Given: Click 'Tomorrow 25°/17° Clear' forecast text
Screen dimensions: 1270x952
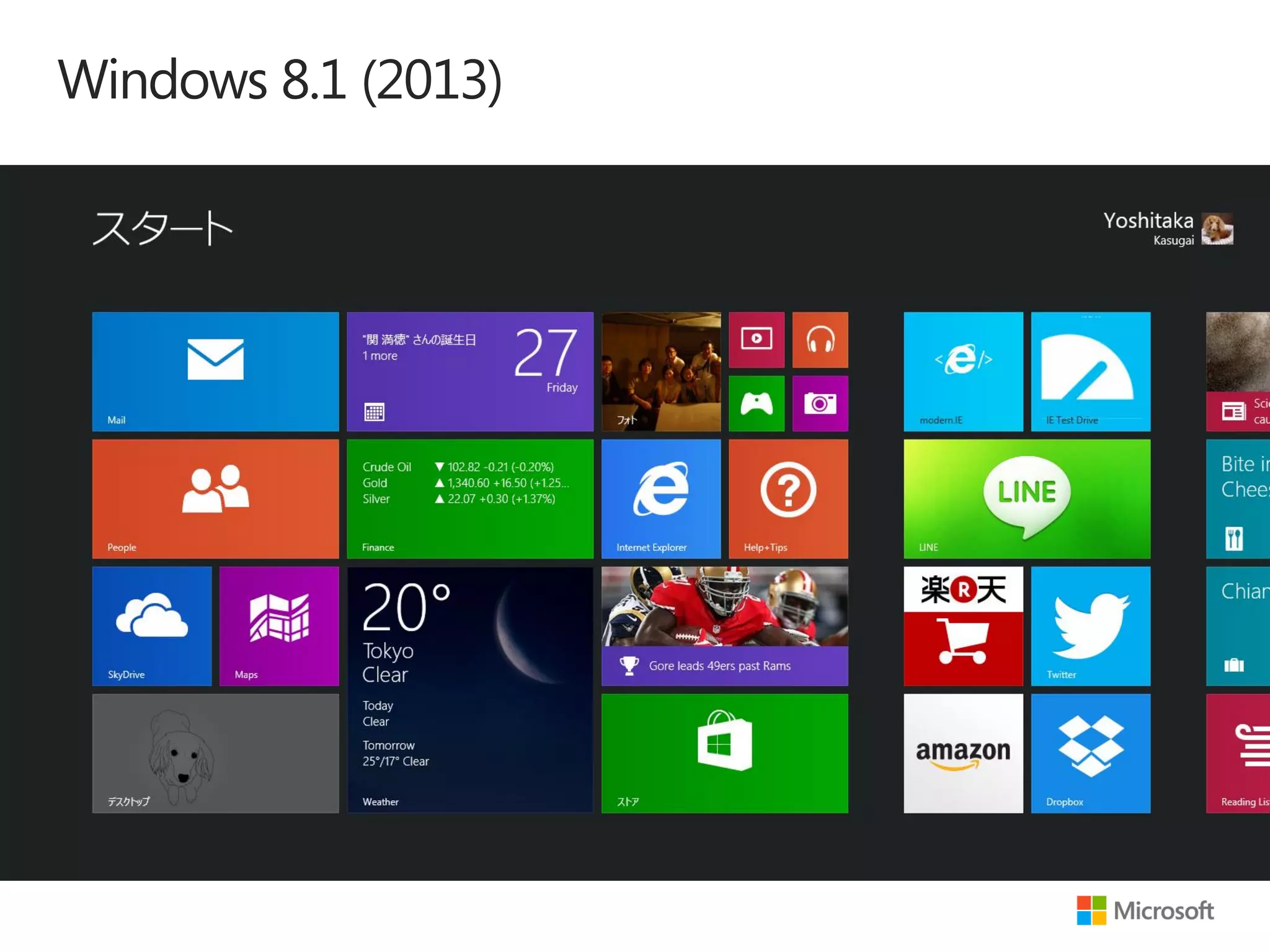Looking at the screenshot, I should pos(396,753).
